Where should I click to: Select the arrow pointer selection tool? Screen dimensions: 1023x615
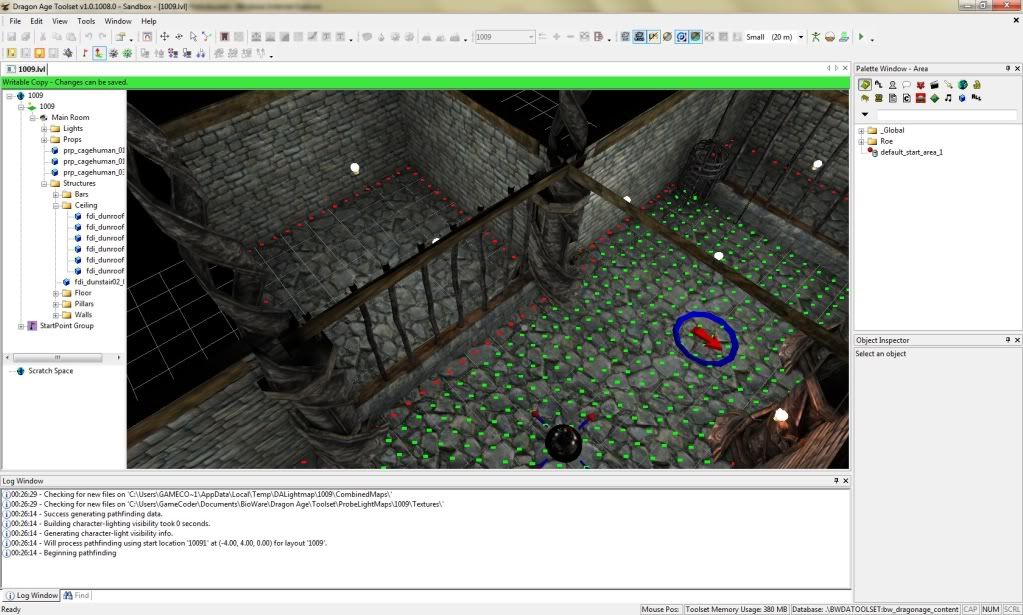(x=193, y=37)
